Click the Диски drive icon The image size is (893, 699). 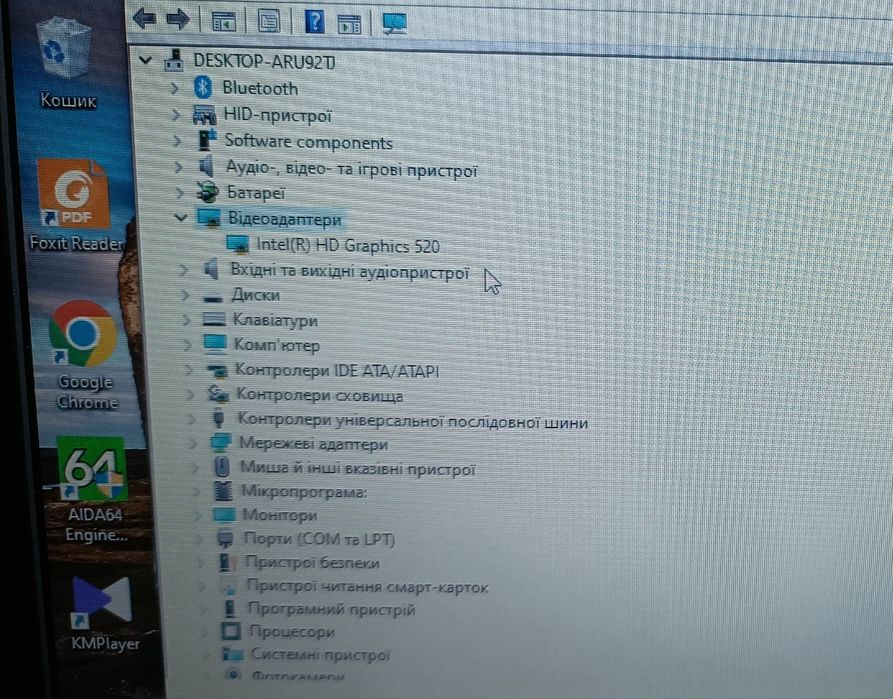(213, 297)
